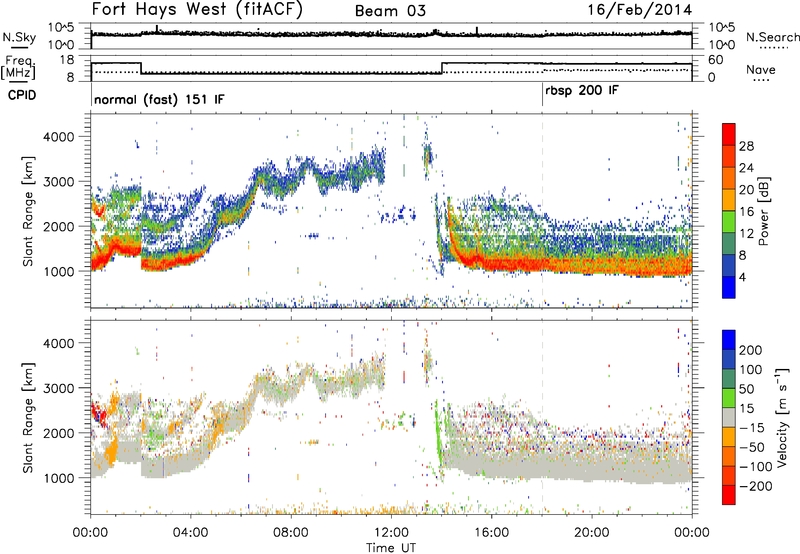Click the velocity panel 'Slant Range [km]' label
This screenshot has height=554, width=800.
point(28,418)
